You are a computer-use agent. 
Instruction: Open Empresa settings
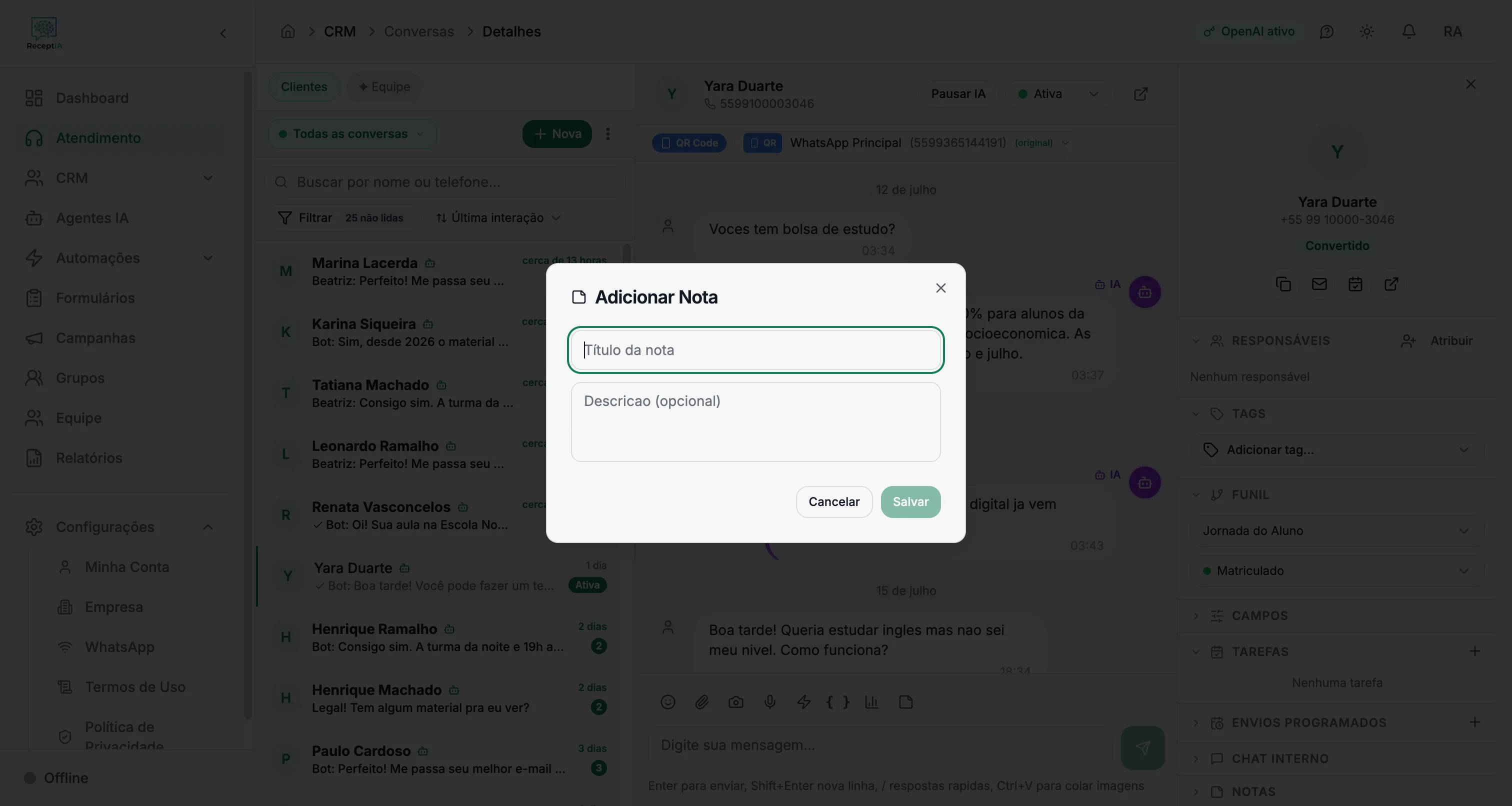[134, 607]
